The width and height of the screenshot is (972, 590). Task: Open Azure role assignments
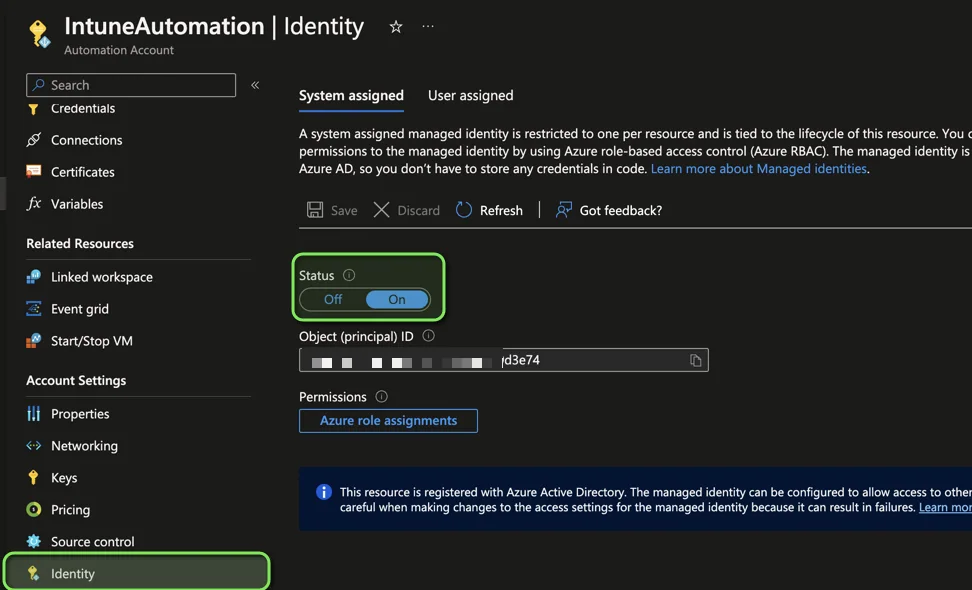[x=388, y=421]
